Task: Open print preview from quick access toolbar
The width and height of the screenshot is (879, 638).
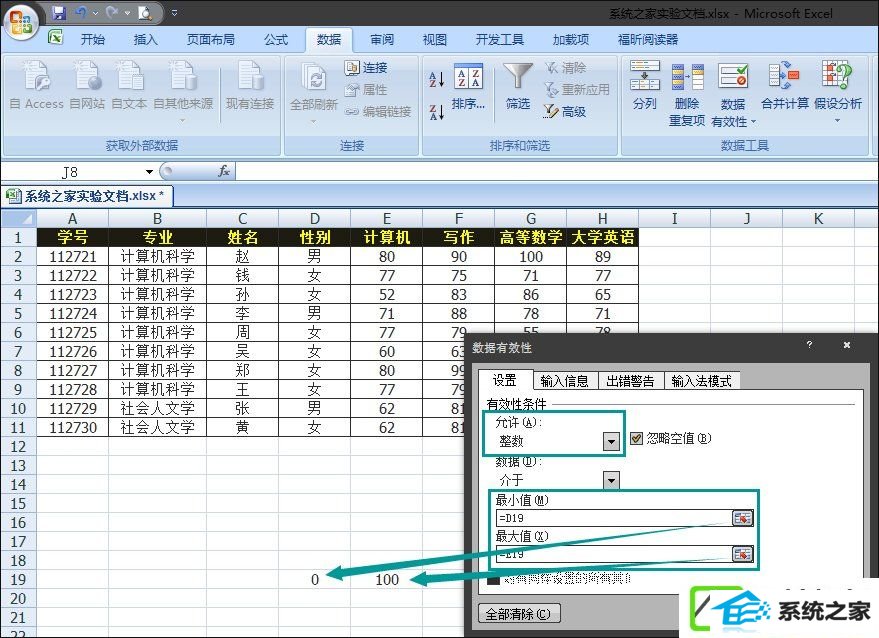Action: click(145, 12)
